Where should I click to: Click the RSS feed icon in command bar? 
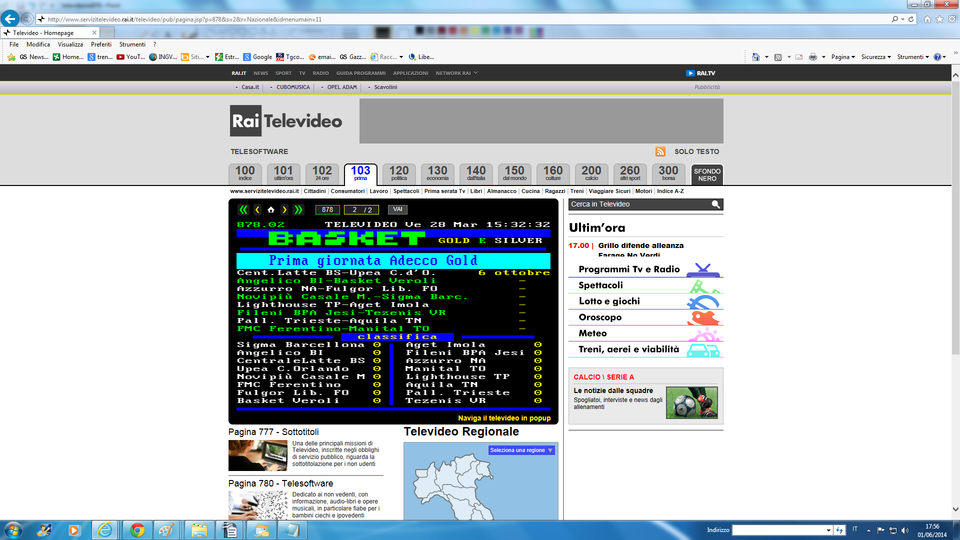(x=778, y=57)
